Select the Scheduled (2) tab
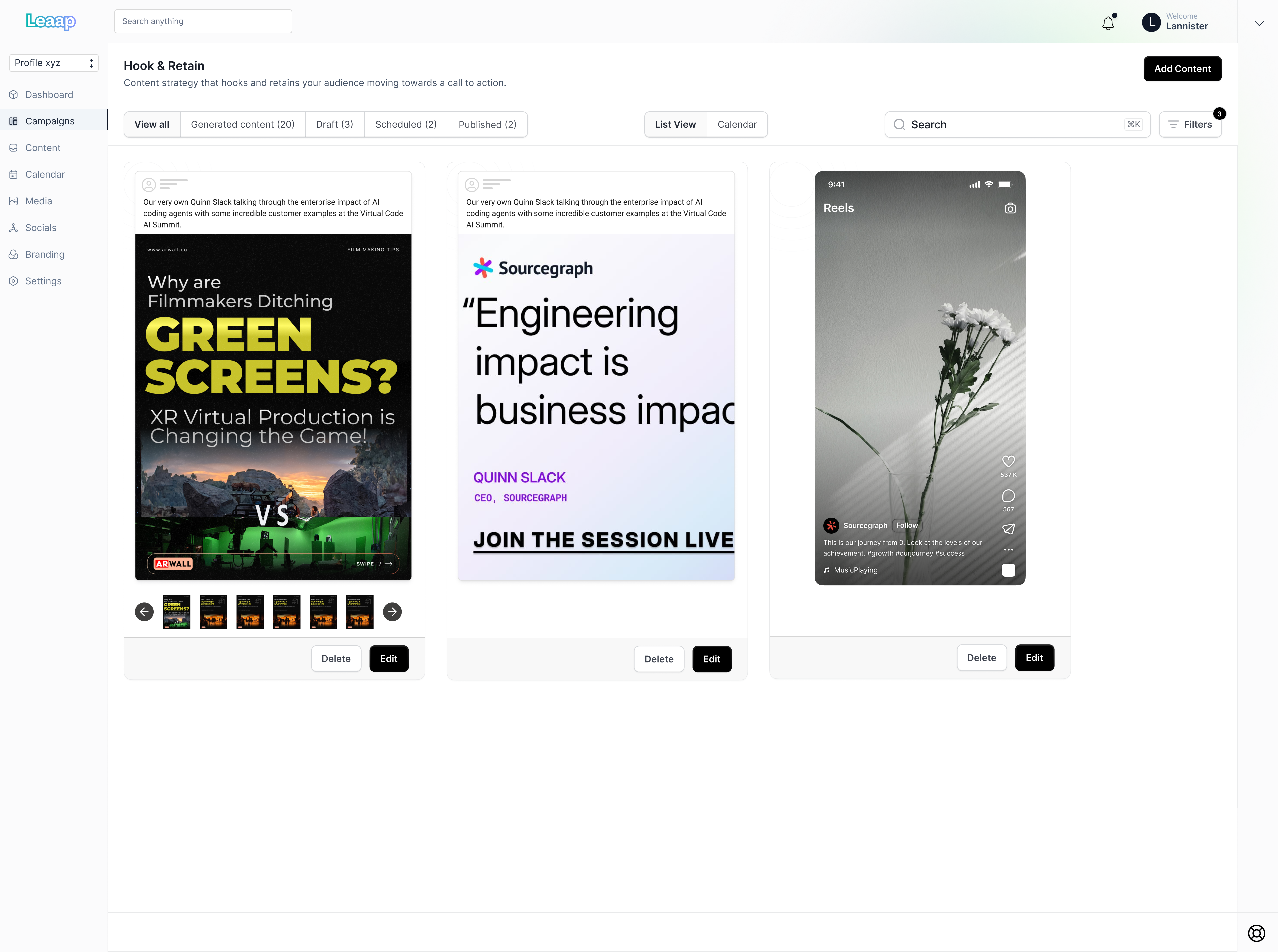The width and height of the screenshot is (1278, 952). point(406,124)
